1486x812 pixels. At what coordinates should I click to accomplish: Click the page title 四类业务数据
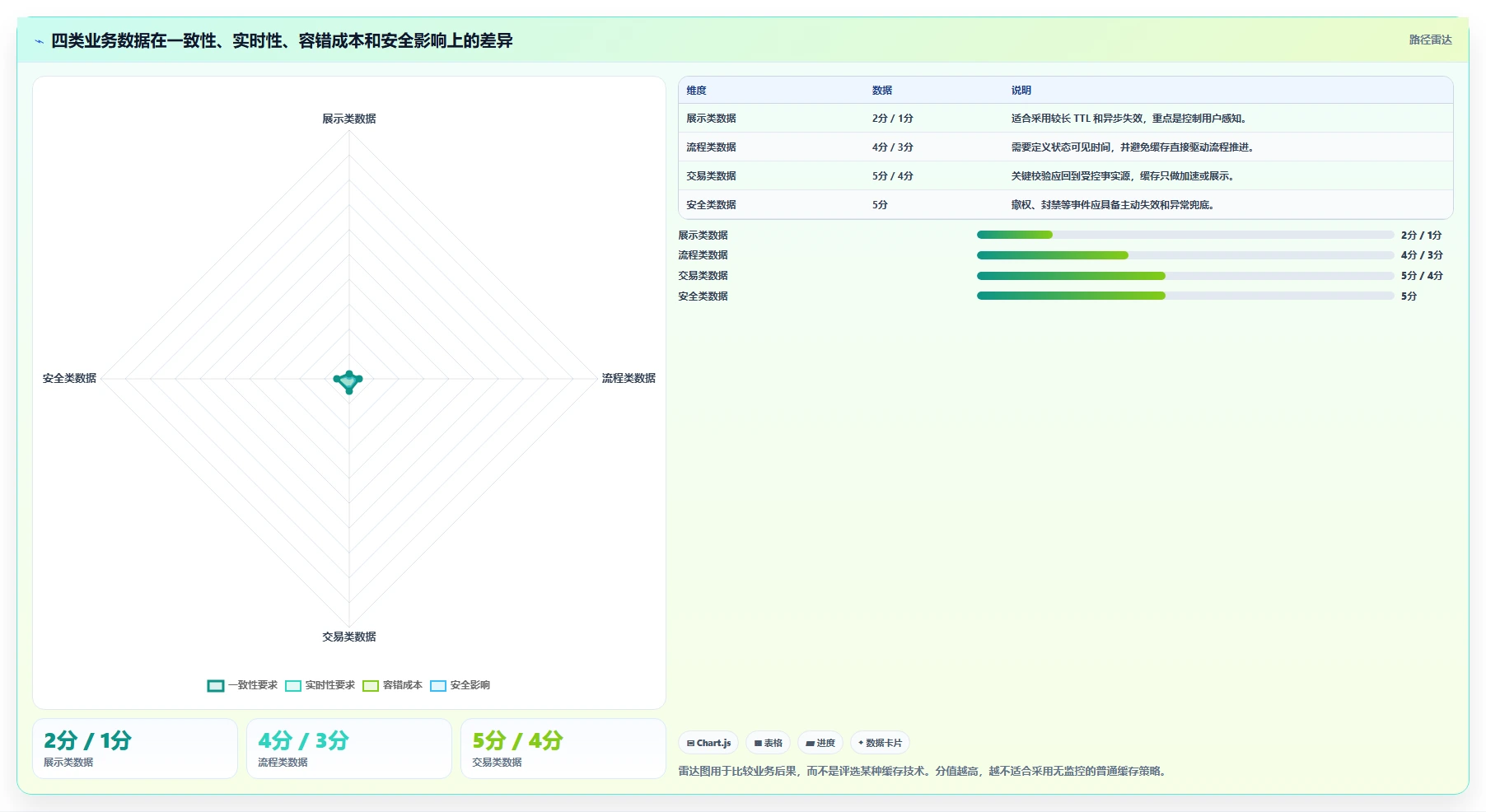282,41
